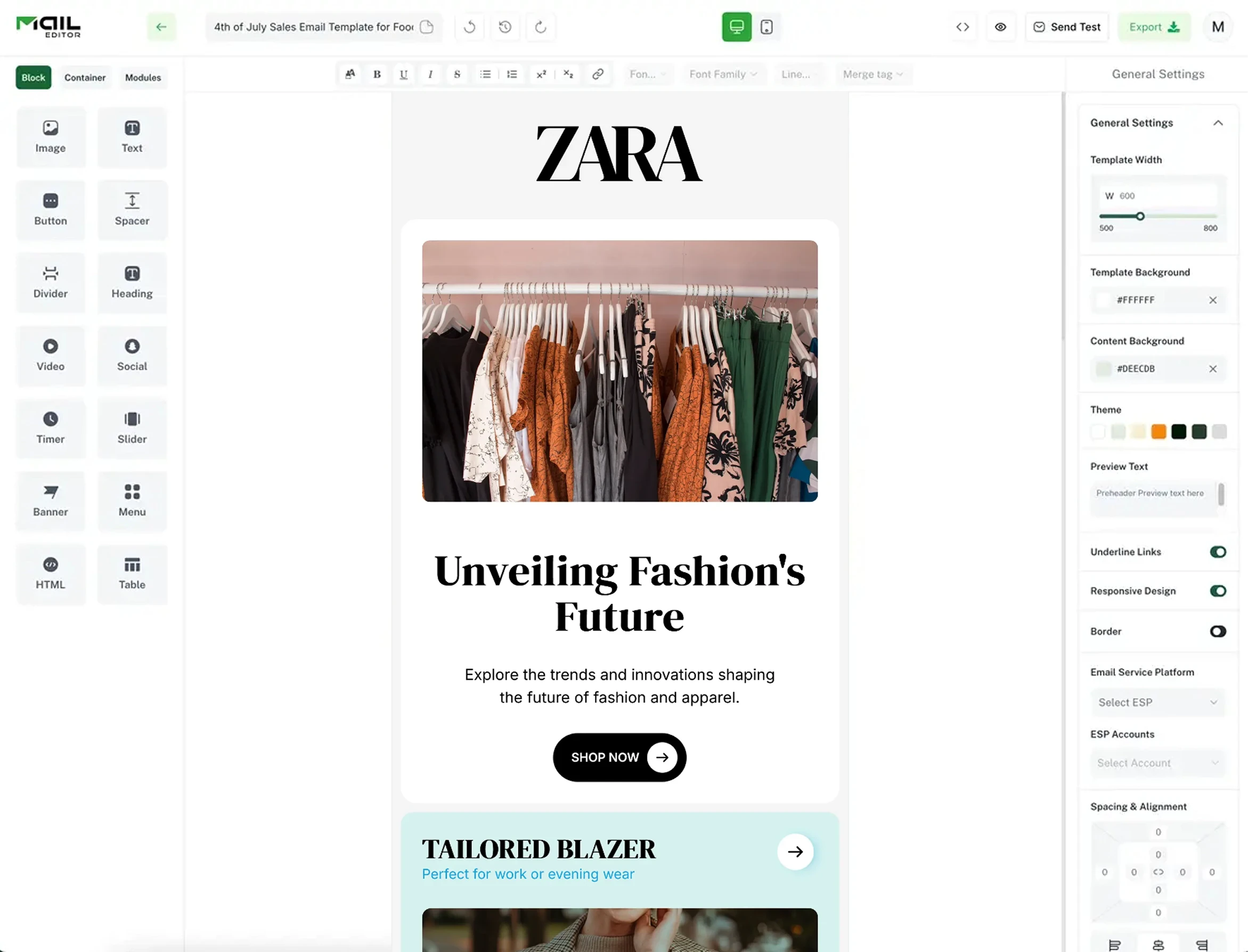Click the Export button
The image size is (1248, 952).
tap(1154, 27)
